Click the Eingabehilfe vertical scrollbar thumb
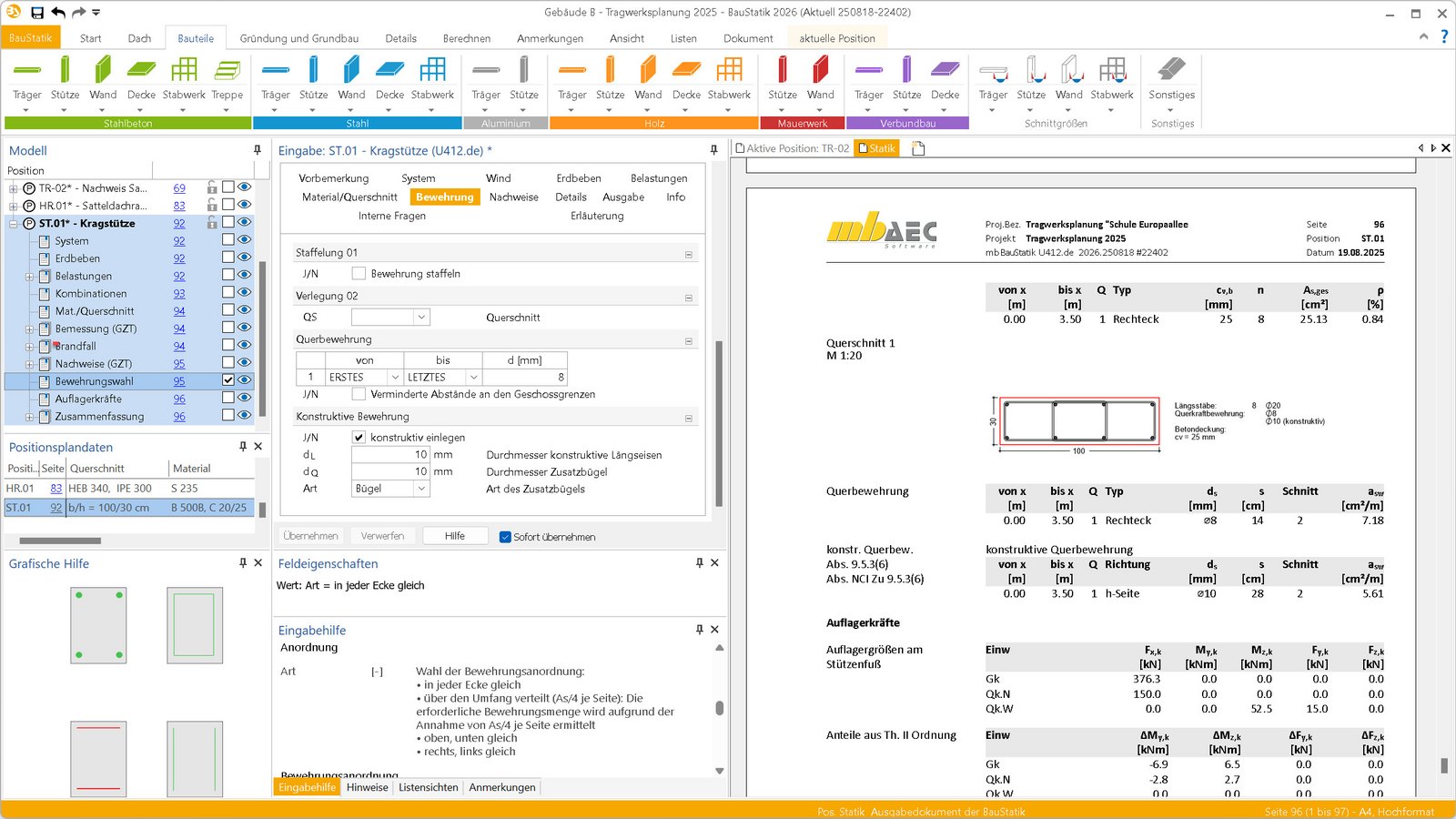 pos(719,708)
